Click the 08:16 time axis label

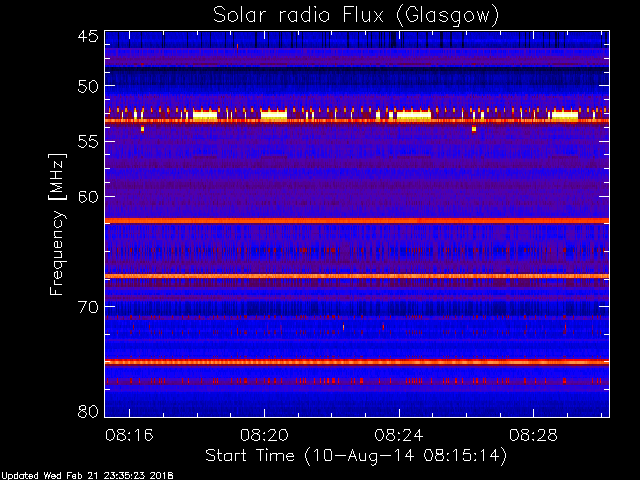pyautogui.click(x=129, y=435)
